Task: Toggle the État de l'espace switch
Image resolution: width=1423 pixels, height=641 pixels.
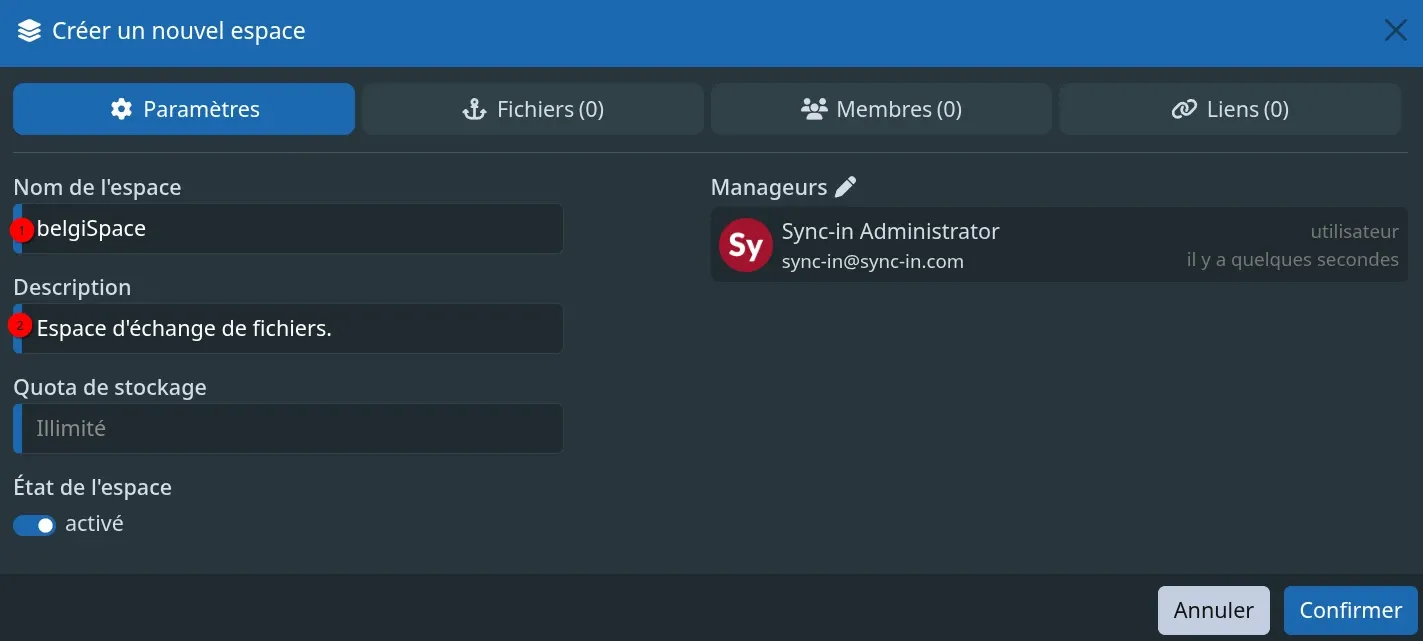Action: click(35, 525)
